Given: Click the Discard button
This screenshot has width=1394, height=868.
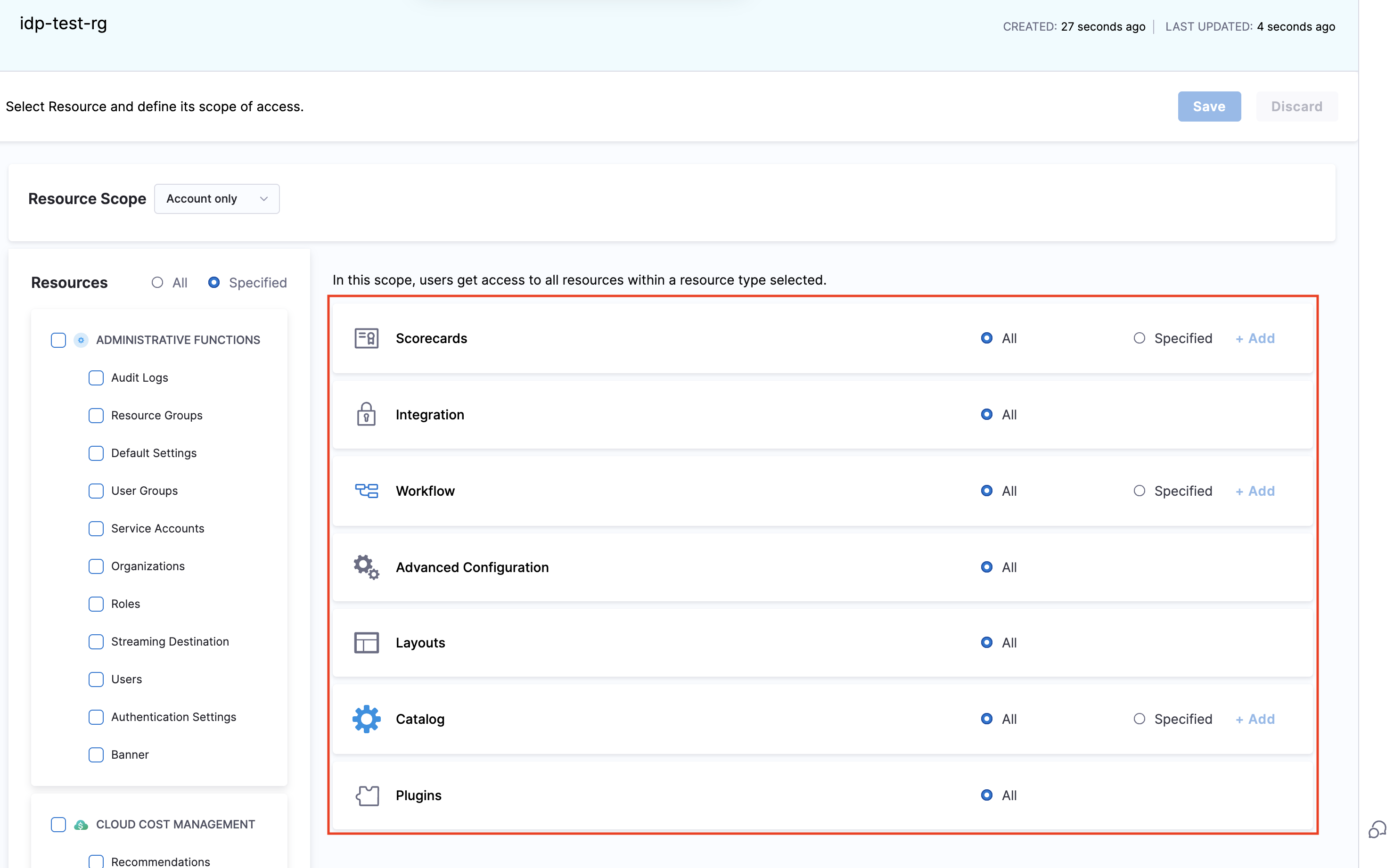Looking at the screenshot, I should [1296, 106].
